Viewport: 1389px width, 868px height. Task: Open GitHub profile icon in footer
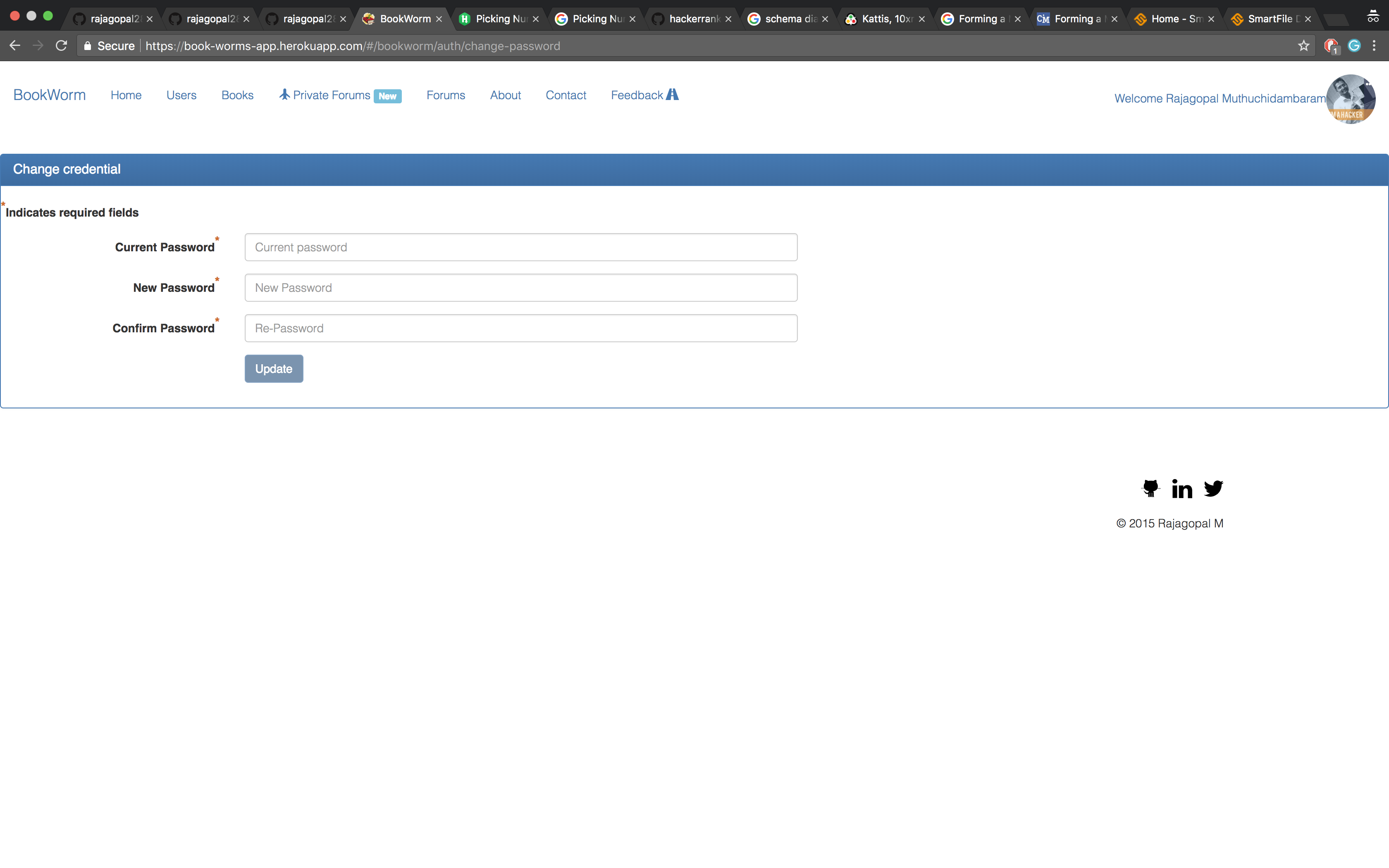point(1150,488)
